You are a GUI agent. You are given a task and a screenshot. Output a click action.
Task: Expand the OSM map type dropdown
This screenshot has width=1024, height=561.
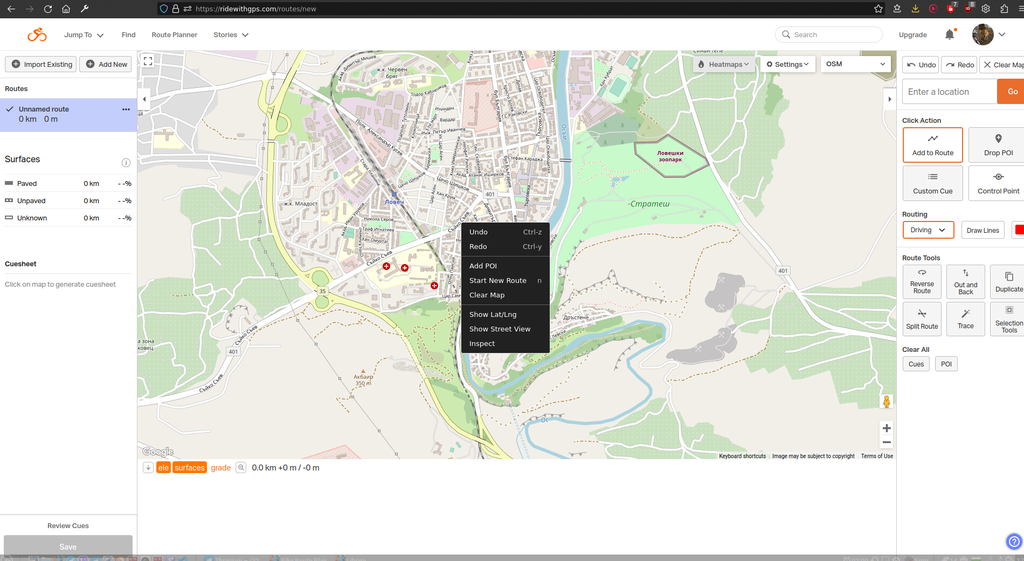point(855,64)
